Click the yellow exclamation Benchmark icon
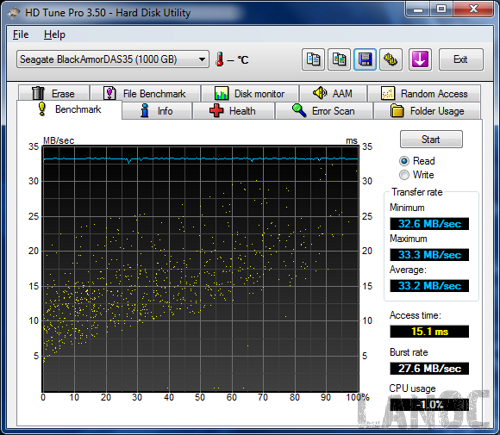The height and width of the screenshot is (435, 500). 42,109
